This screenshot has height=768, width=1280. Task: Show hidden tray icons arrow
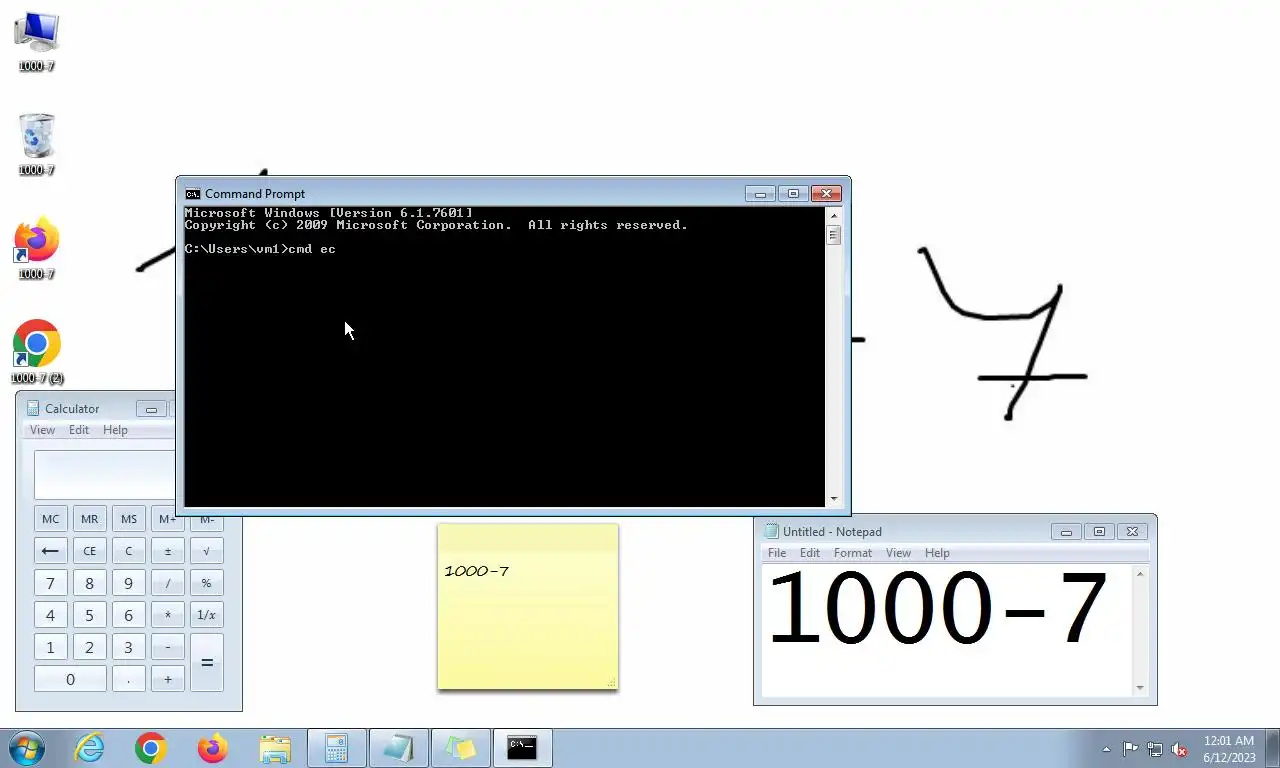[1106, 749]
